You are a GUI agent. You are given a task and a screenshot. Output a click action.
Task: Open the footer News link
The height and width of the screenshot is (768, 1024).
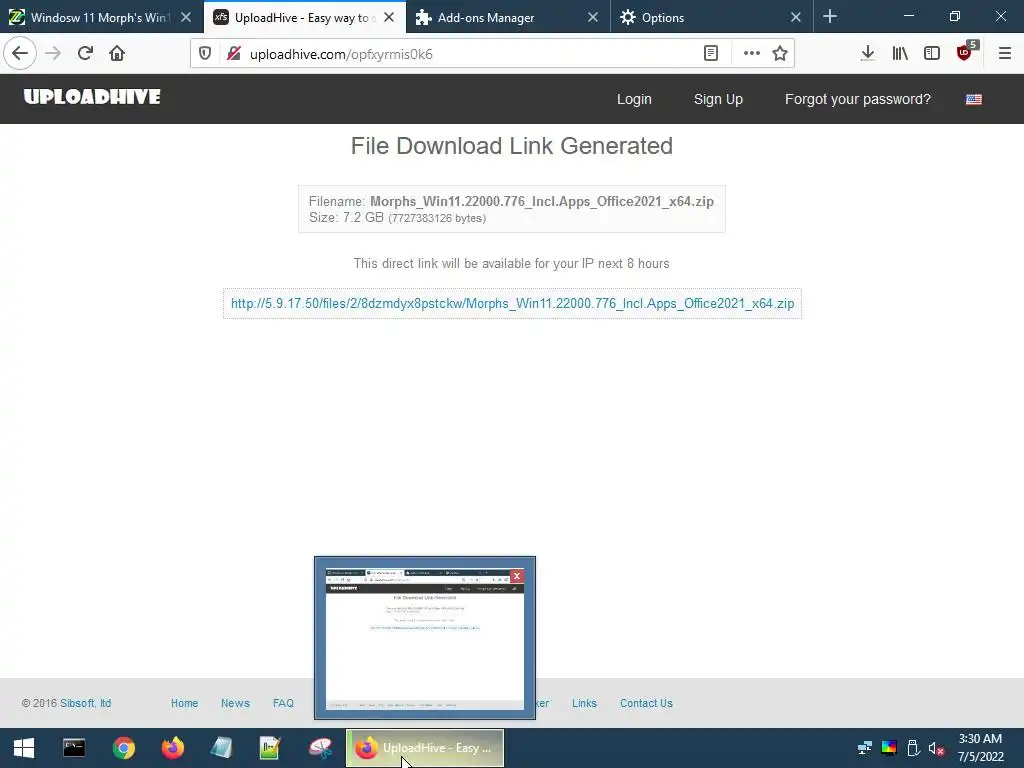click(x=235, y=703)
